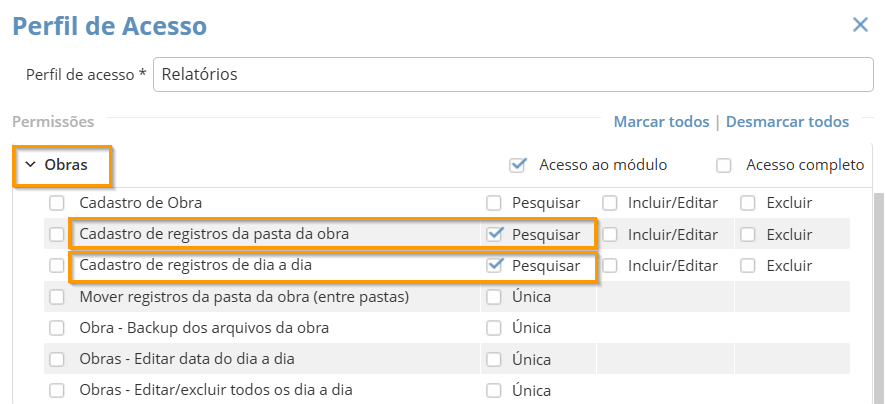The height and width of the screenshot is (404, 886).
Task: Enable Incluir/Editar for registros da pasta da obra
Action: coord(610,234)
